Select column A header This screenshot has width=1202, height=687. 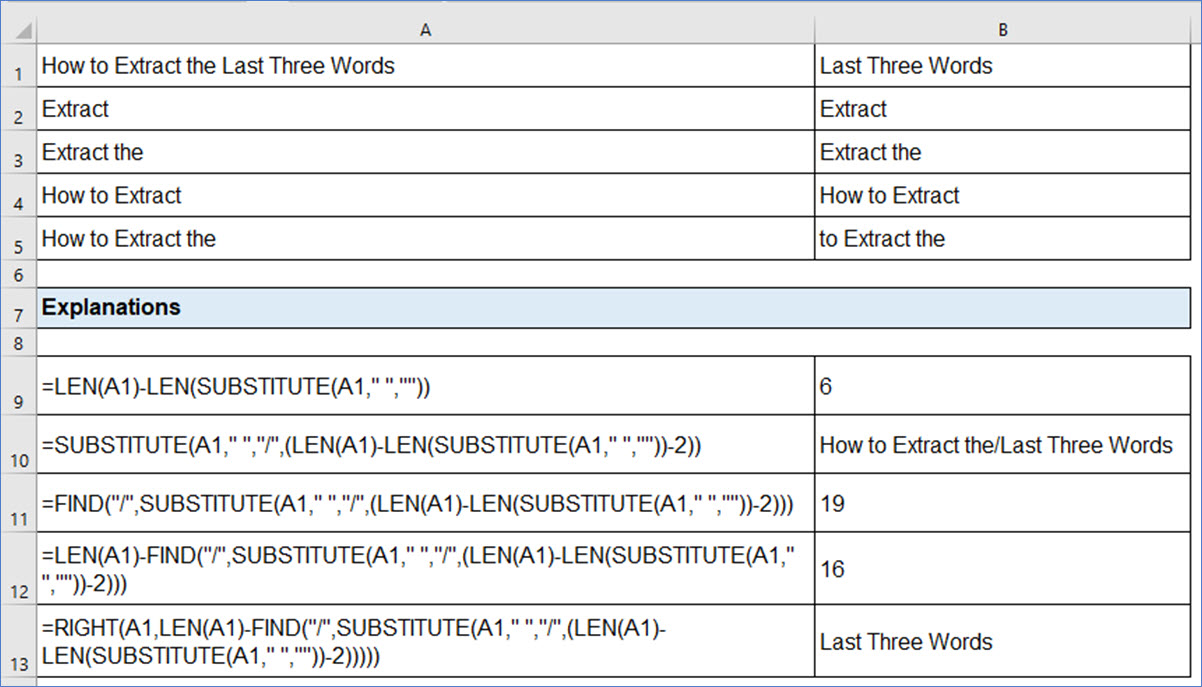(x=425, y=29)
